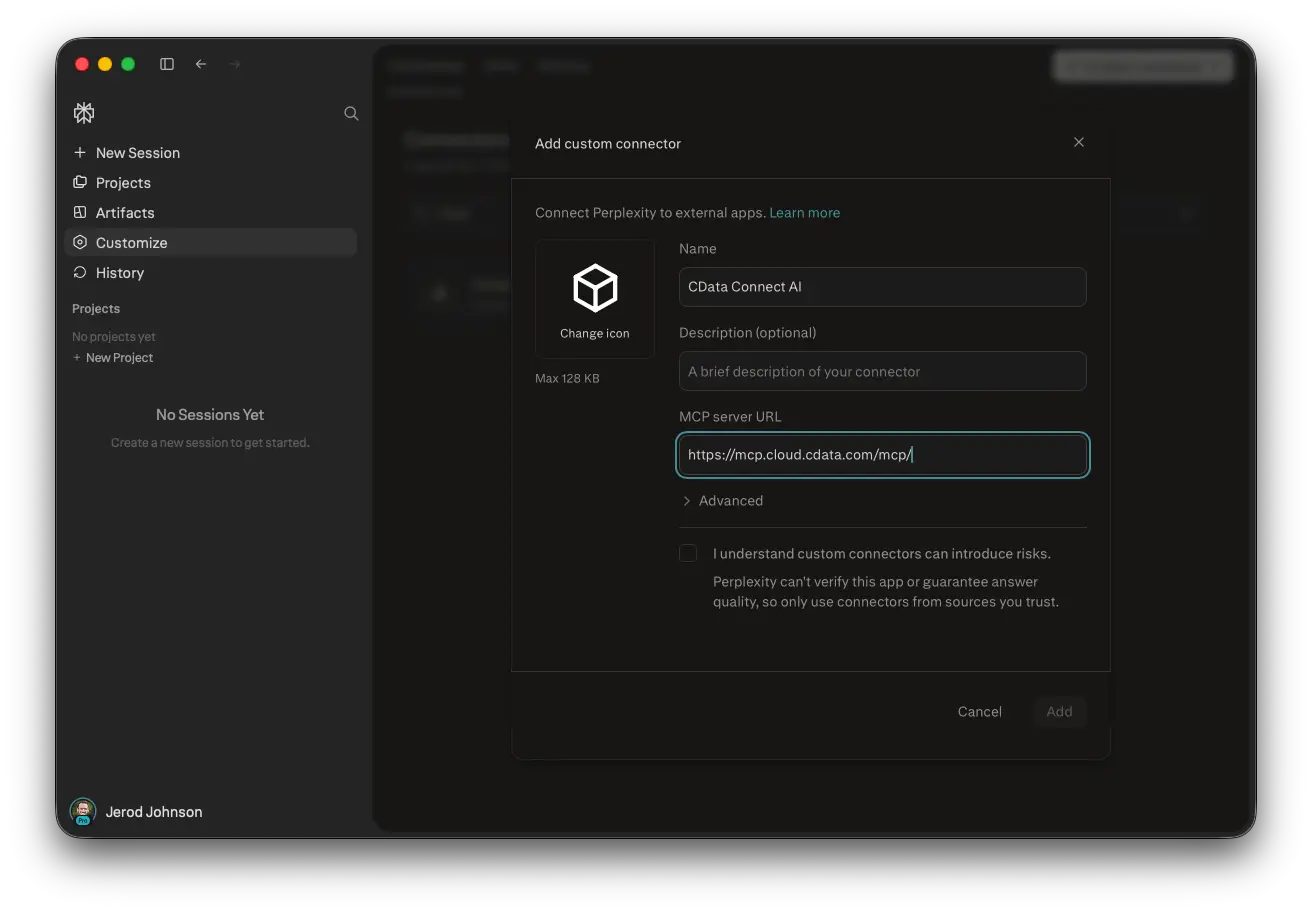Screen dimensions: 1312x912
Task: Click 'Max 128 KB' text
Action: point(568,379)
